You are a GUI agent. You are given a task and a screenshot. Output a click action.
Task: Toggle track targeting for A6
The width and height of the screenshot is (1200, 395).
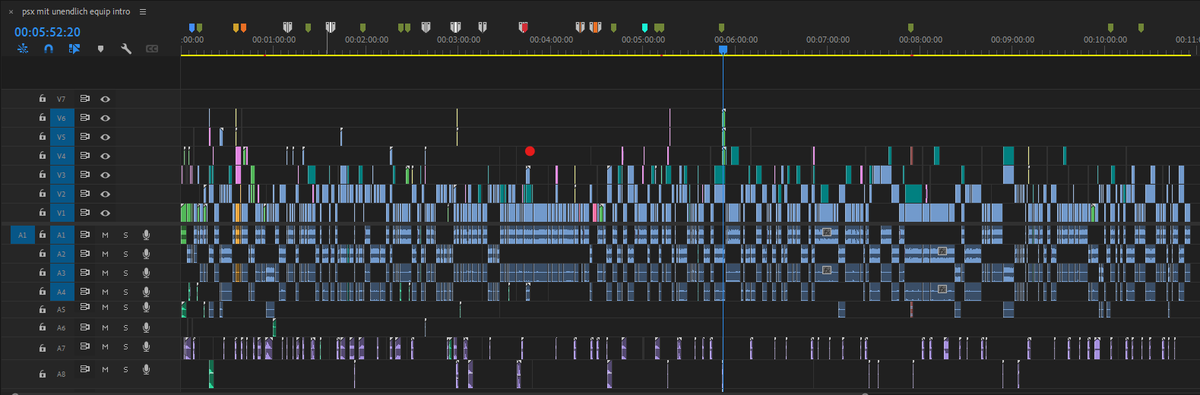pos(61,328)
